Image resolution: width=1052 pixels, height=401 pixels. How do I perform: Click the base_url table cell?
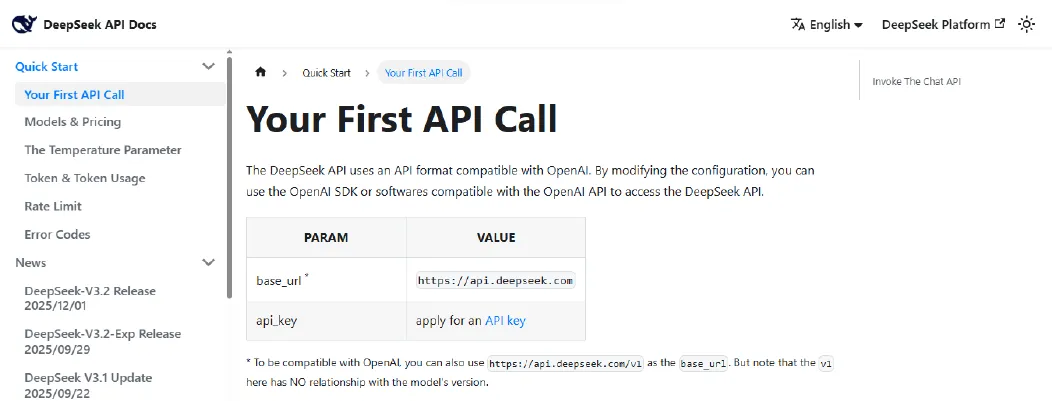(x=326, y=280)
